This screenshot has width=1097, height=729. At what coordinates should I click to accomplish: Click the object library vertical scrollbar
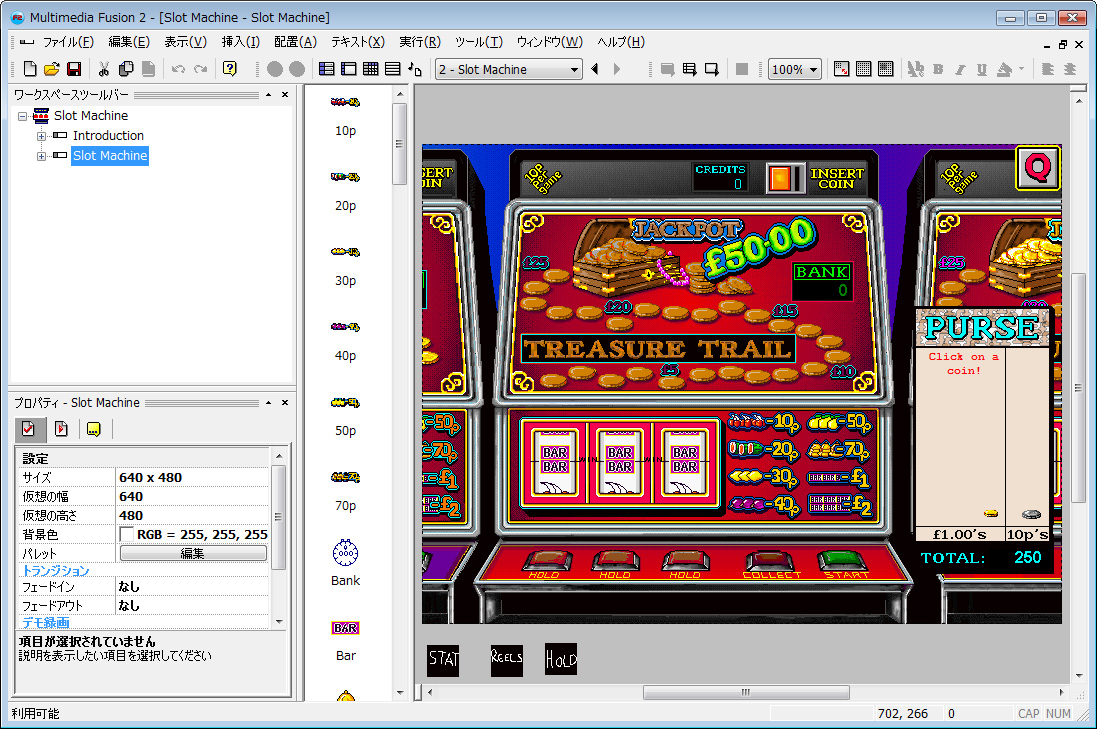399,144
